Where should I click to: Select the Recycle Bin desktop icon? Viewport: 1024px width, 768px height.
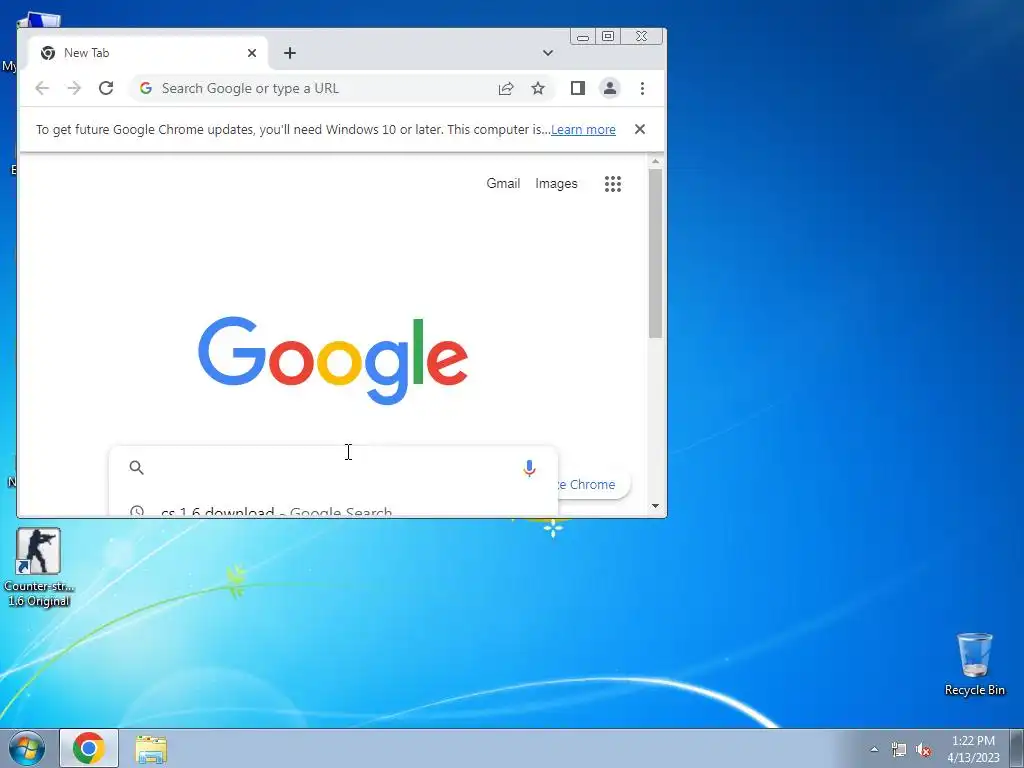coord(974,664)
